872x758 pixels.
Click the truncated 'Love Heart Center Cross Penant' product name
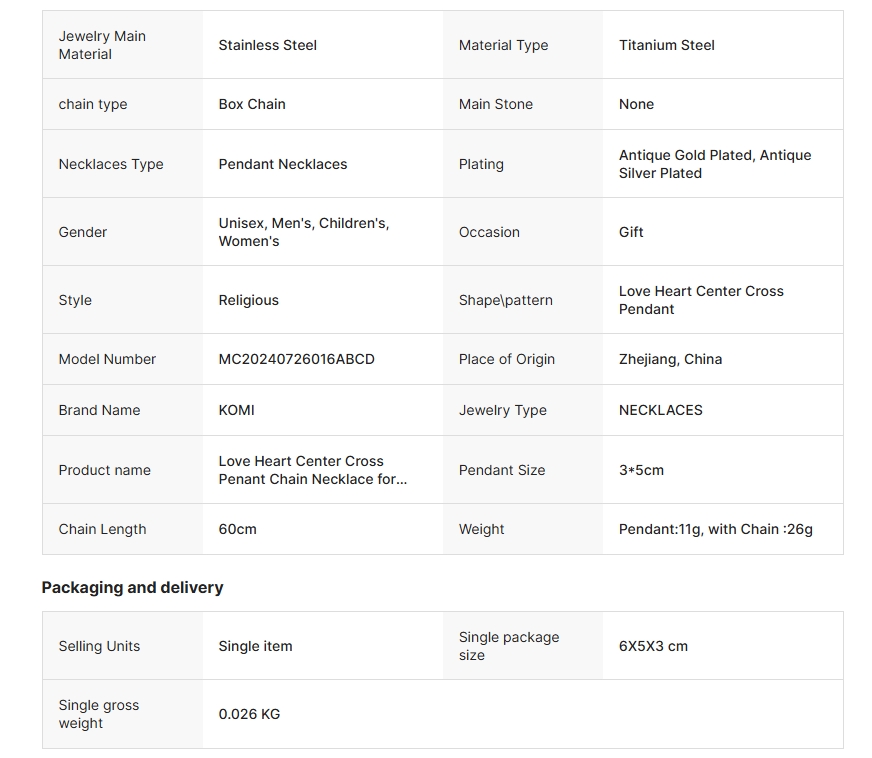(312, 470)
